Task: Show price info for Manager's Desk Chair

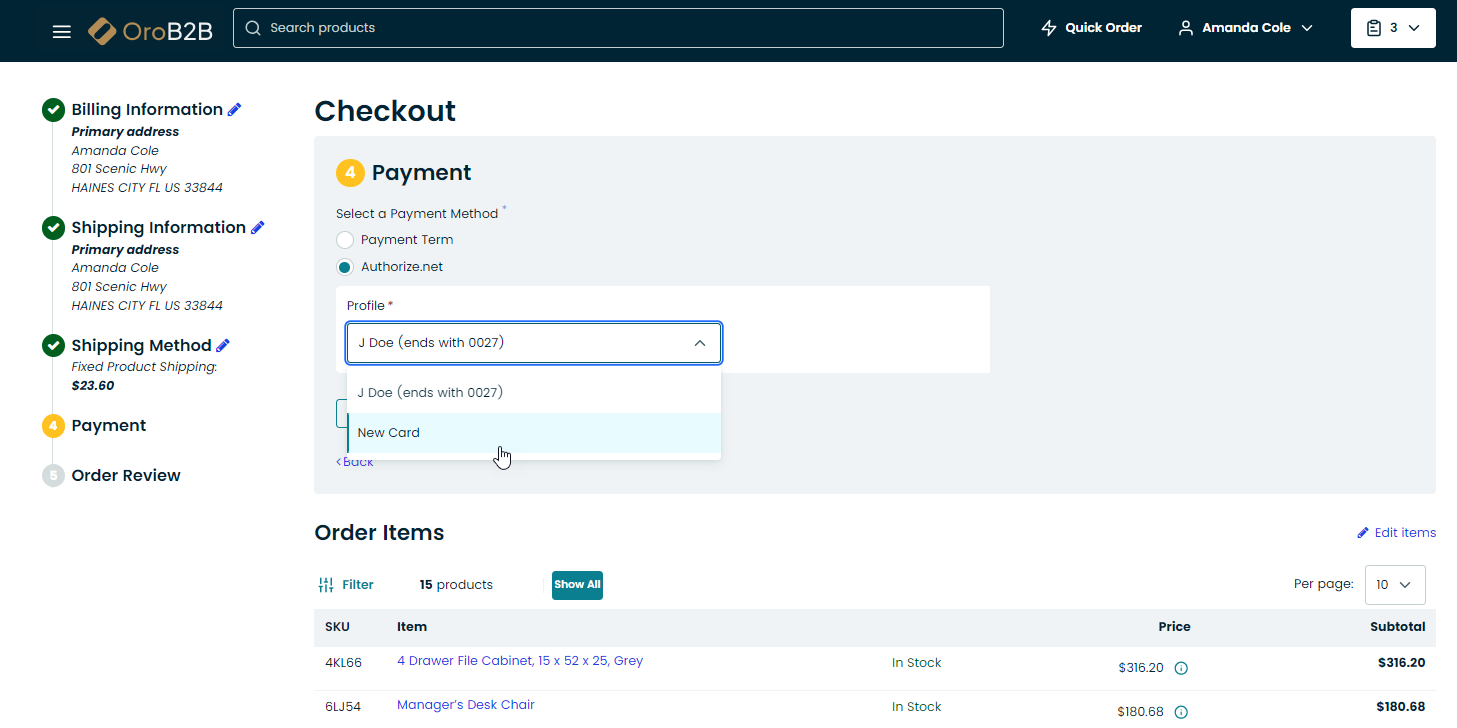Action: pos(1181,712)
